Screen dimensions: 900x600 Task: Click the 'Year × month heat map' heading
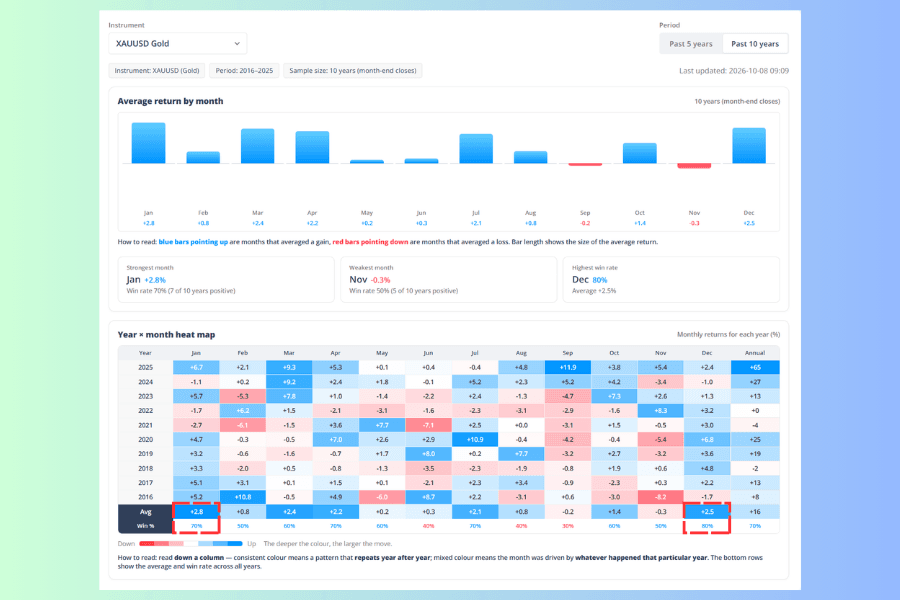(x=166, y=335)
